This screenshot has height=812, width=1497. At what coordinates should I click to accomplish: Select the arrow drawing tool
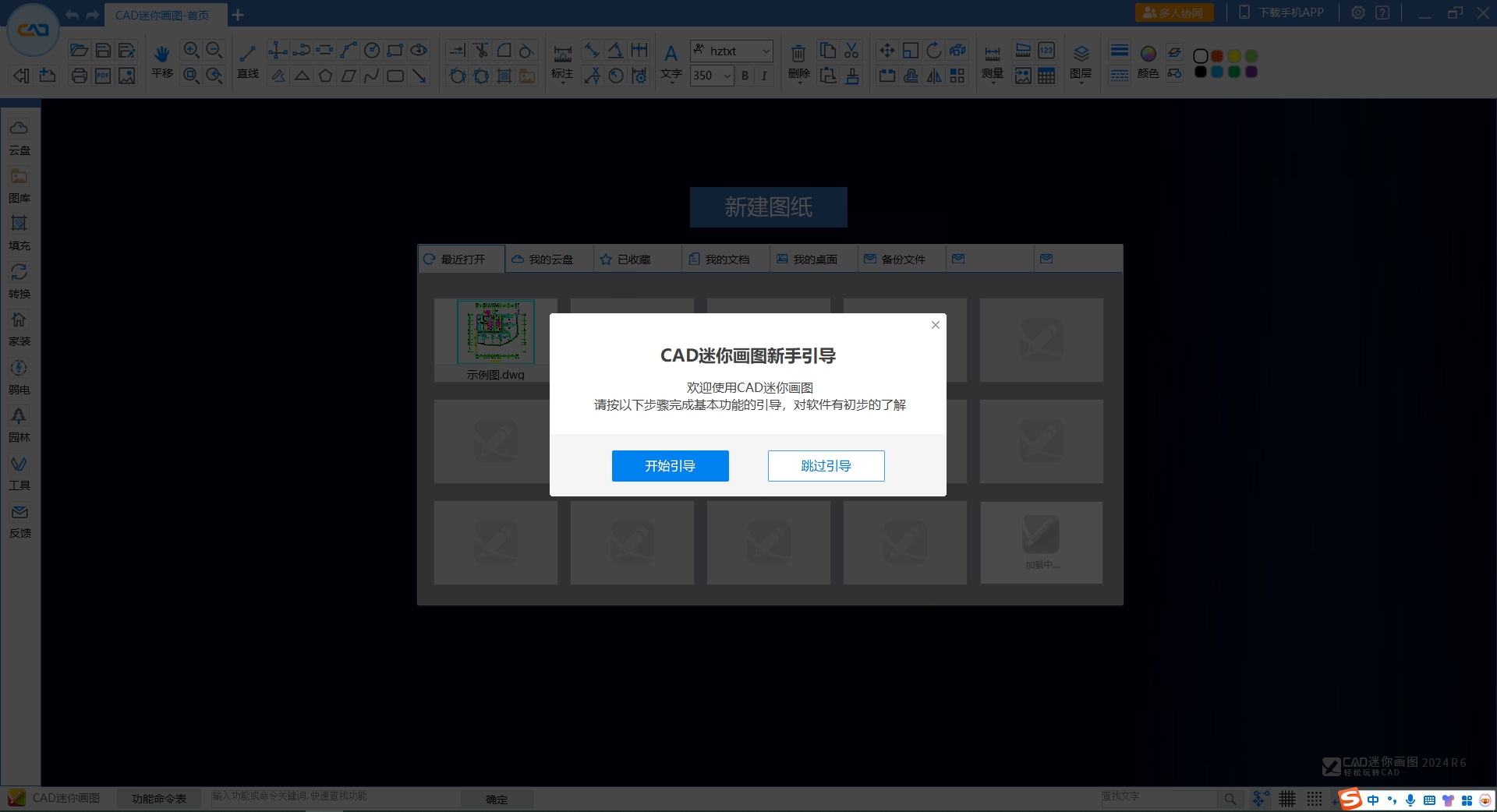(x=419, y=76)
